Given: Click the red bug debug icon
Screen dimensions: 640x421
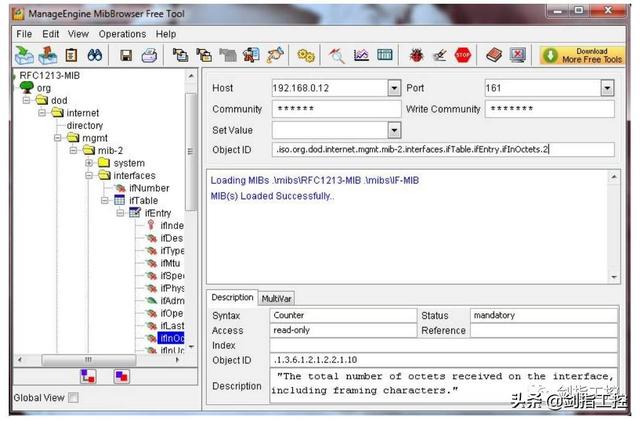Looking at the screenshot, I should pyautogui.click(x=416, y=55).
